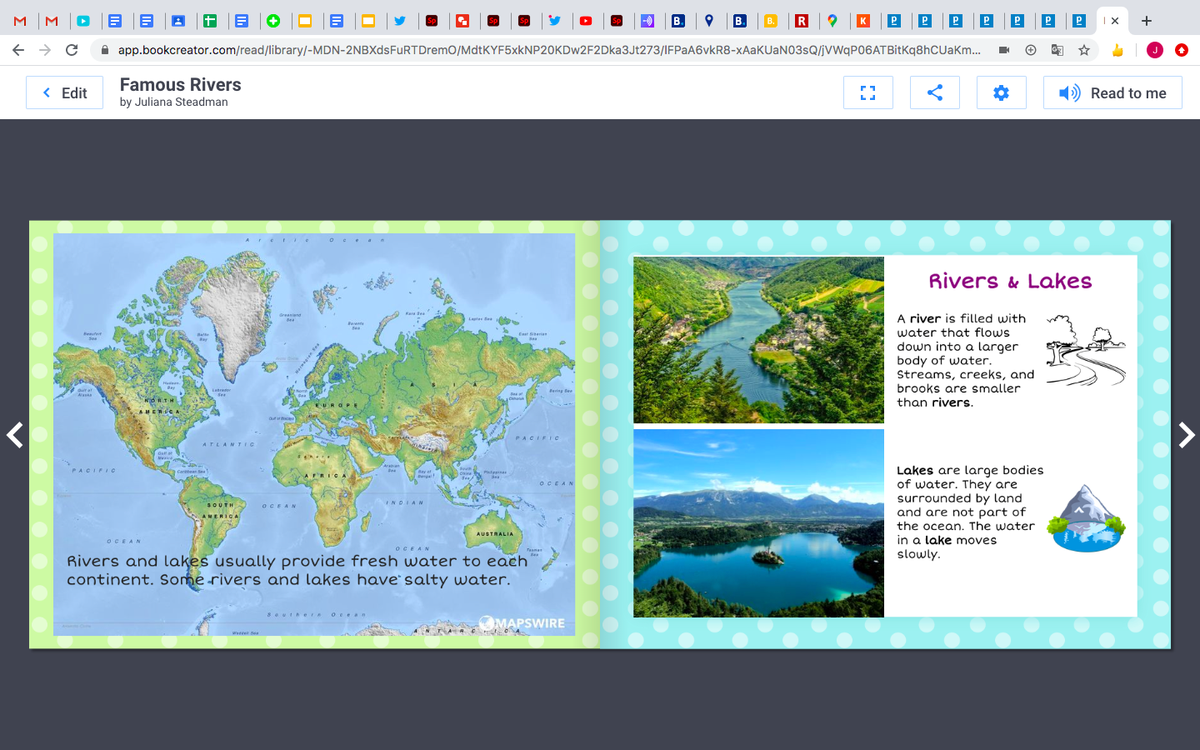The width and height of the screenshot is (1200, 750).
Task: Switch to the green plus circle tab
Action: [272, 20]
